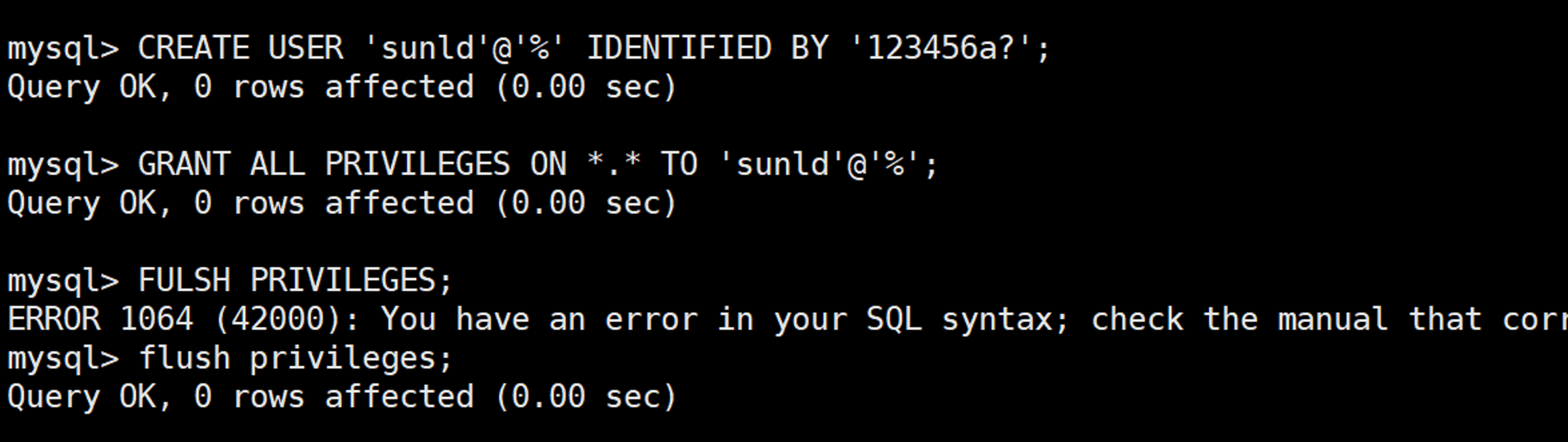Image resolution: width=1568 pixels, height=442 pixels.
Task: Click the lowercase flush privileges command
Action: (296, 359)
